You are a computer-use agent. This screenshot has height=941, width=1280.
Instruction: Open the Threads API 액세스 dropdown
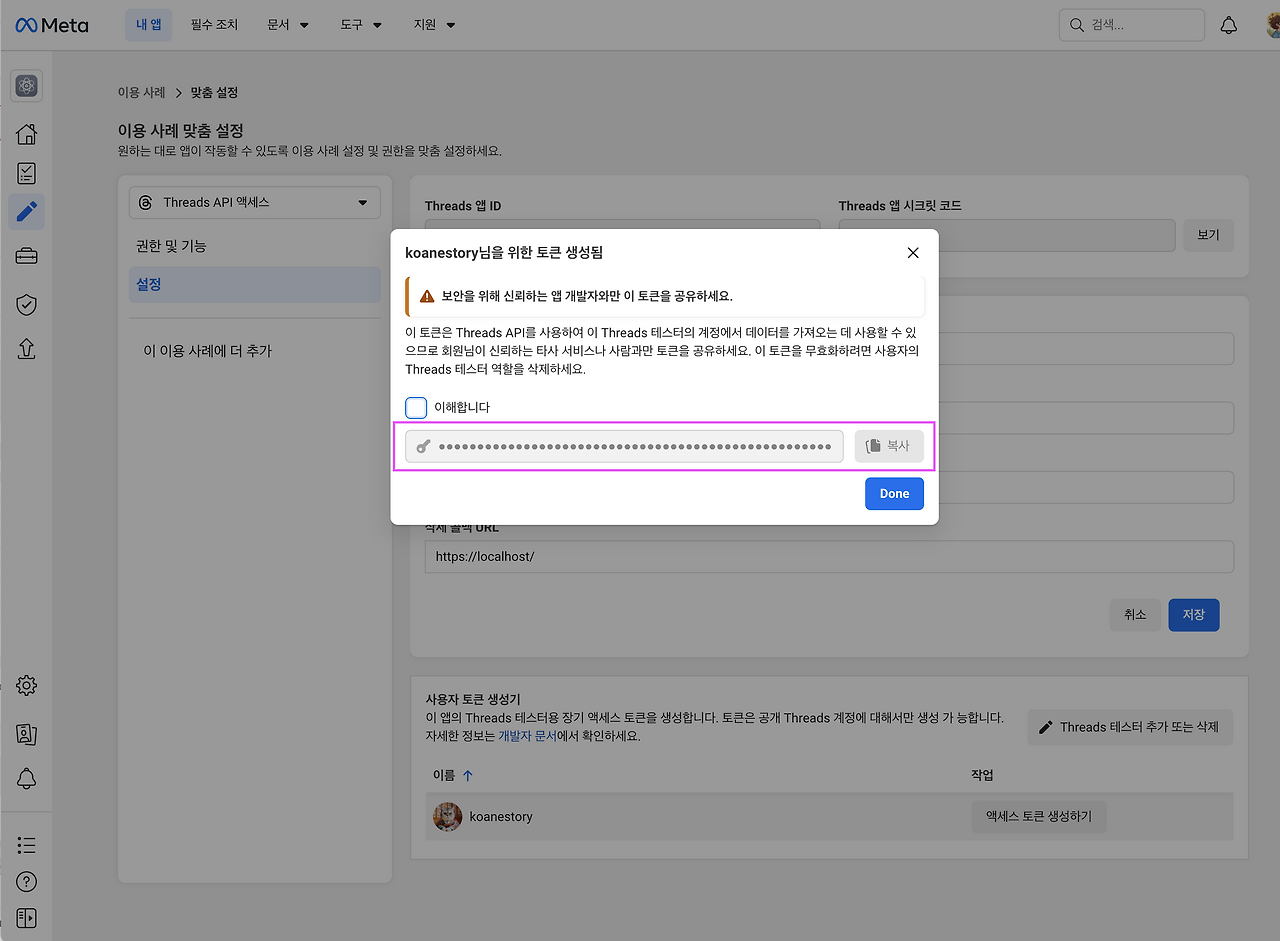coord(255,202)
